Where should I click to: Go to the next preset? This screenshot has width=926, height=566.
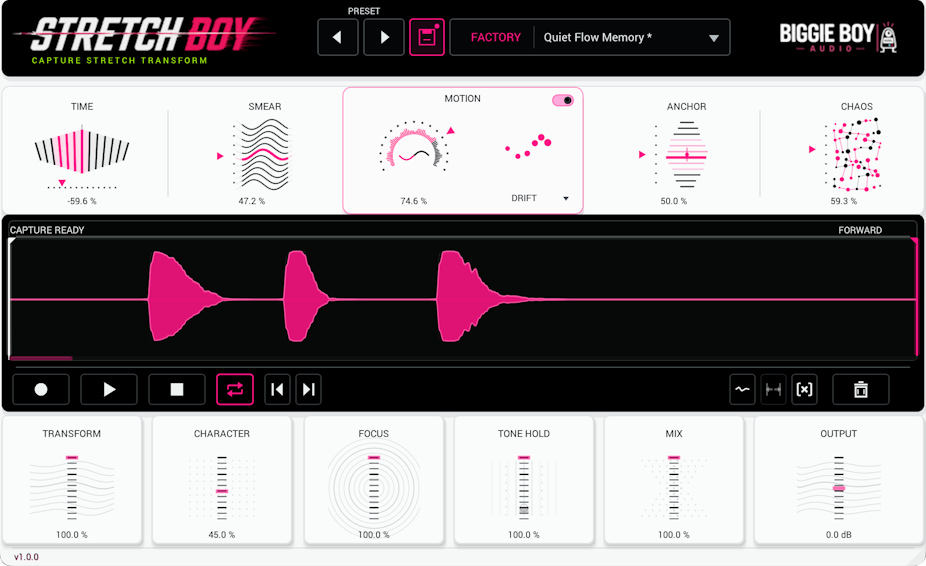pyautogui.click(x=384, y=37)
